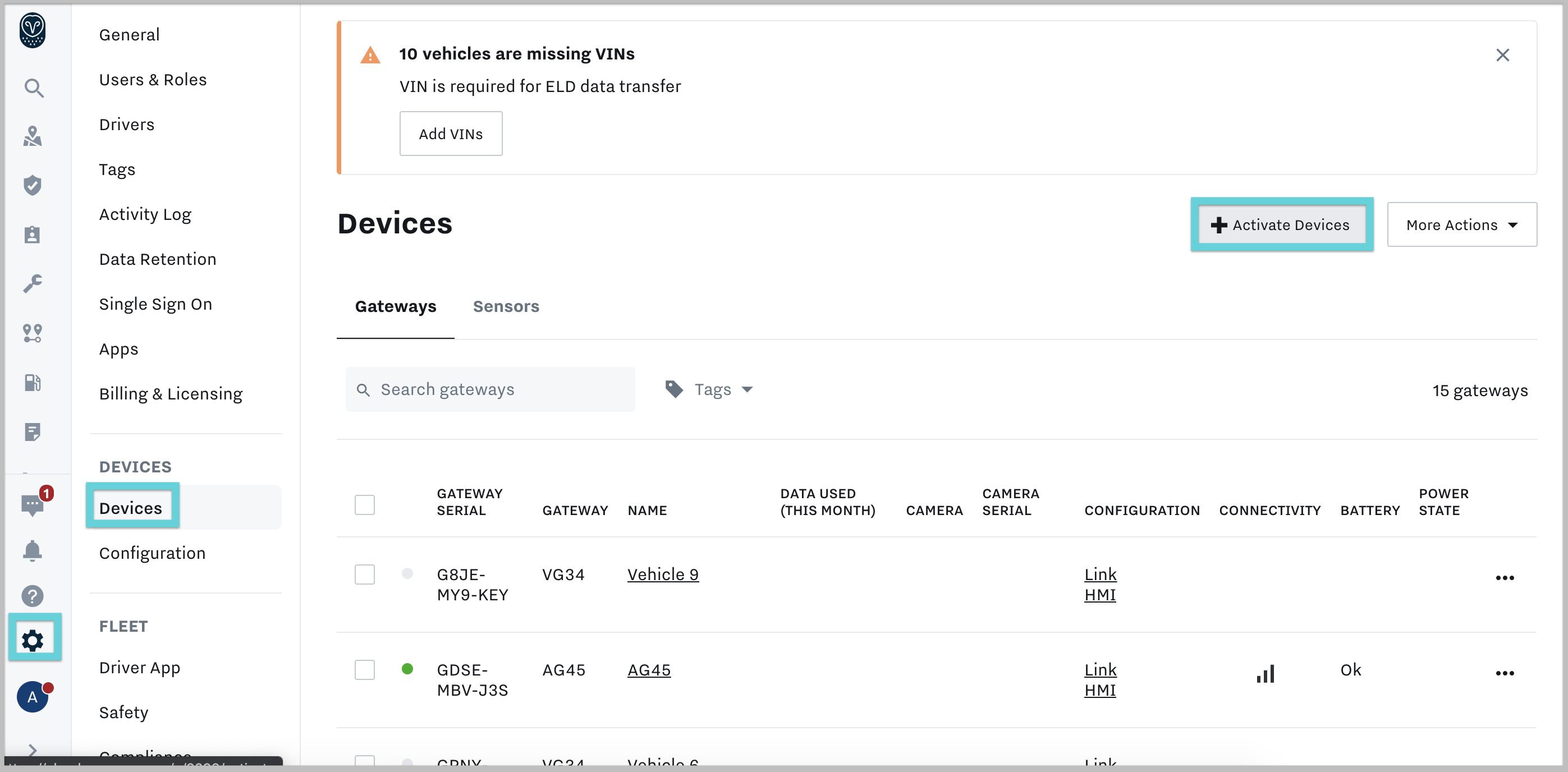Click the Connectivity column header
The height and width of the screenshot is (772, 1568).
pyautogui.click(x=1270, y=511)
